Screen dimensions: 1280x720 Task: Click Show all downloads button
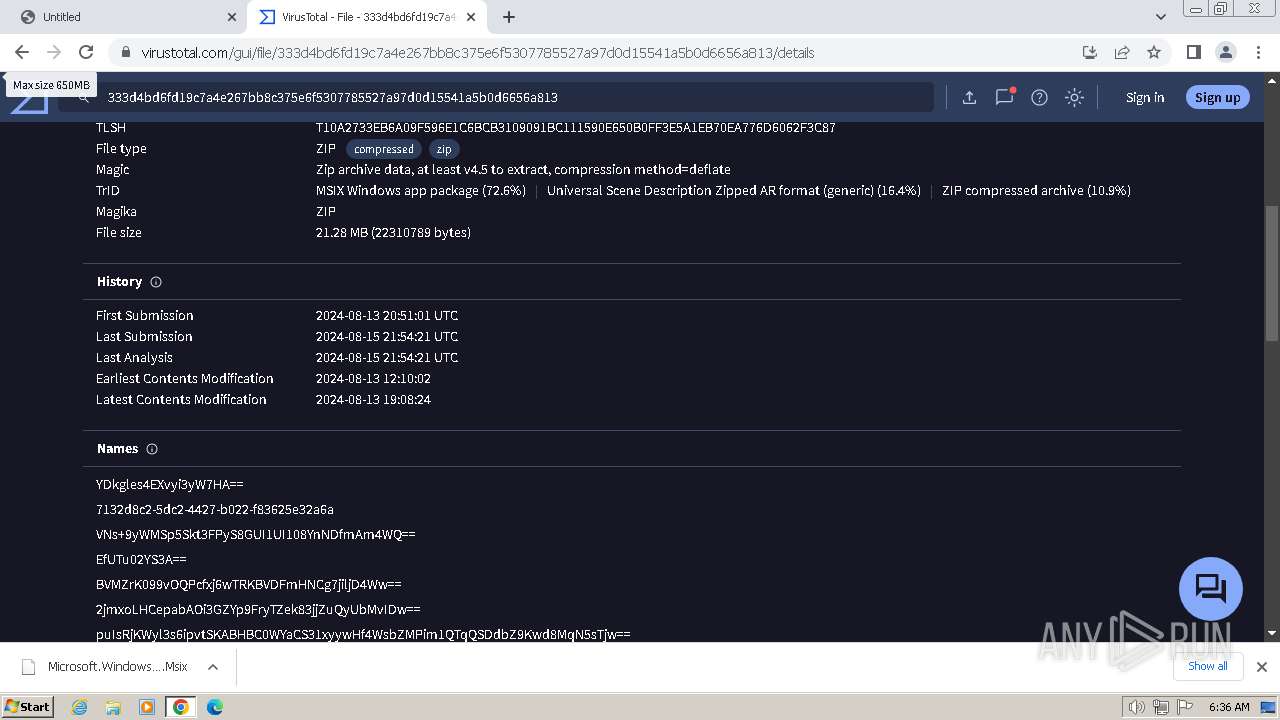click(1207, 666)
